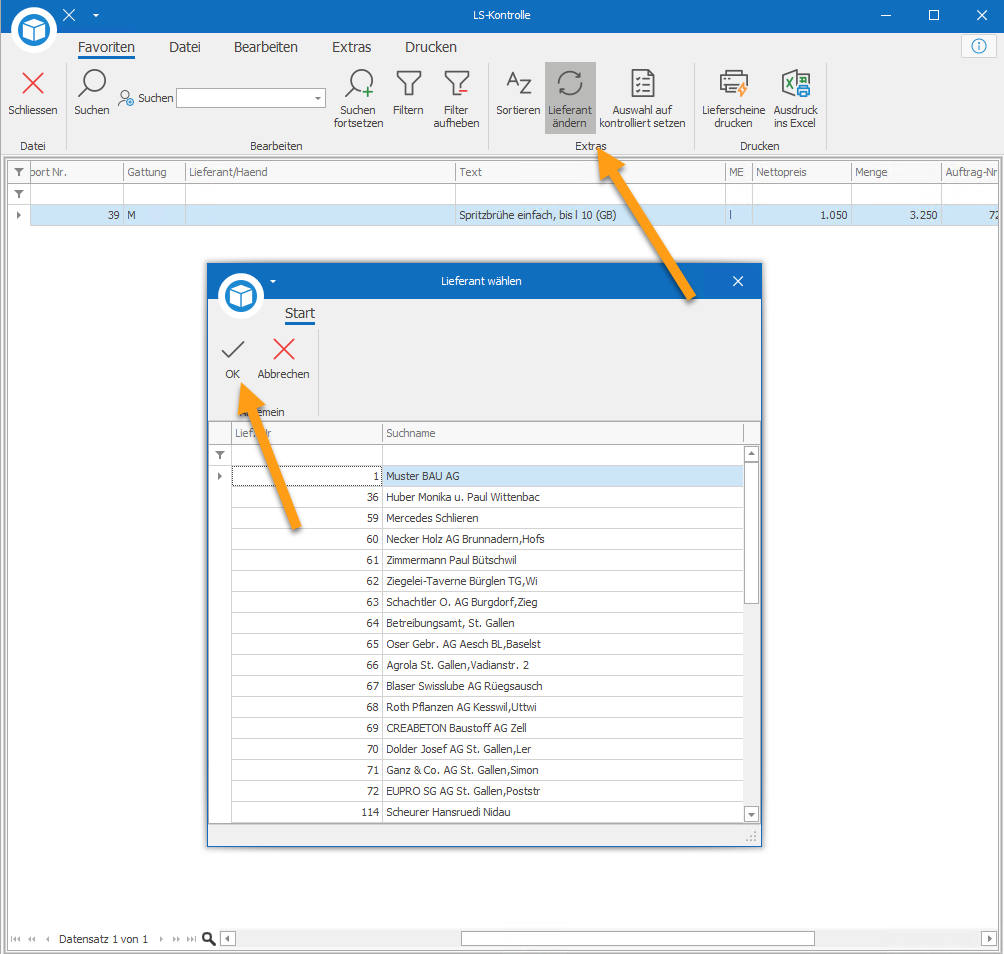Image resolution: width=1004 pixels, height=954 pixels.
Task: Click Filter aufheben icon
Action: pos(457,83)
